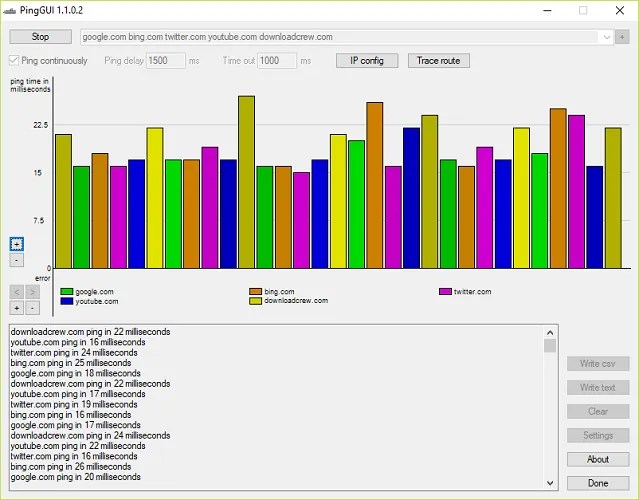Click the log scrollbar up arrow
Image resolution: width=639 pixels, height=500 pixels.
tap(550, 333)
